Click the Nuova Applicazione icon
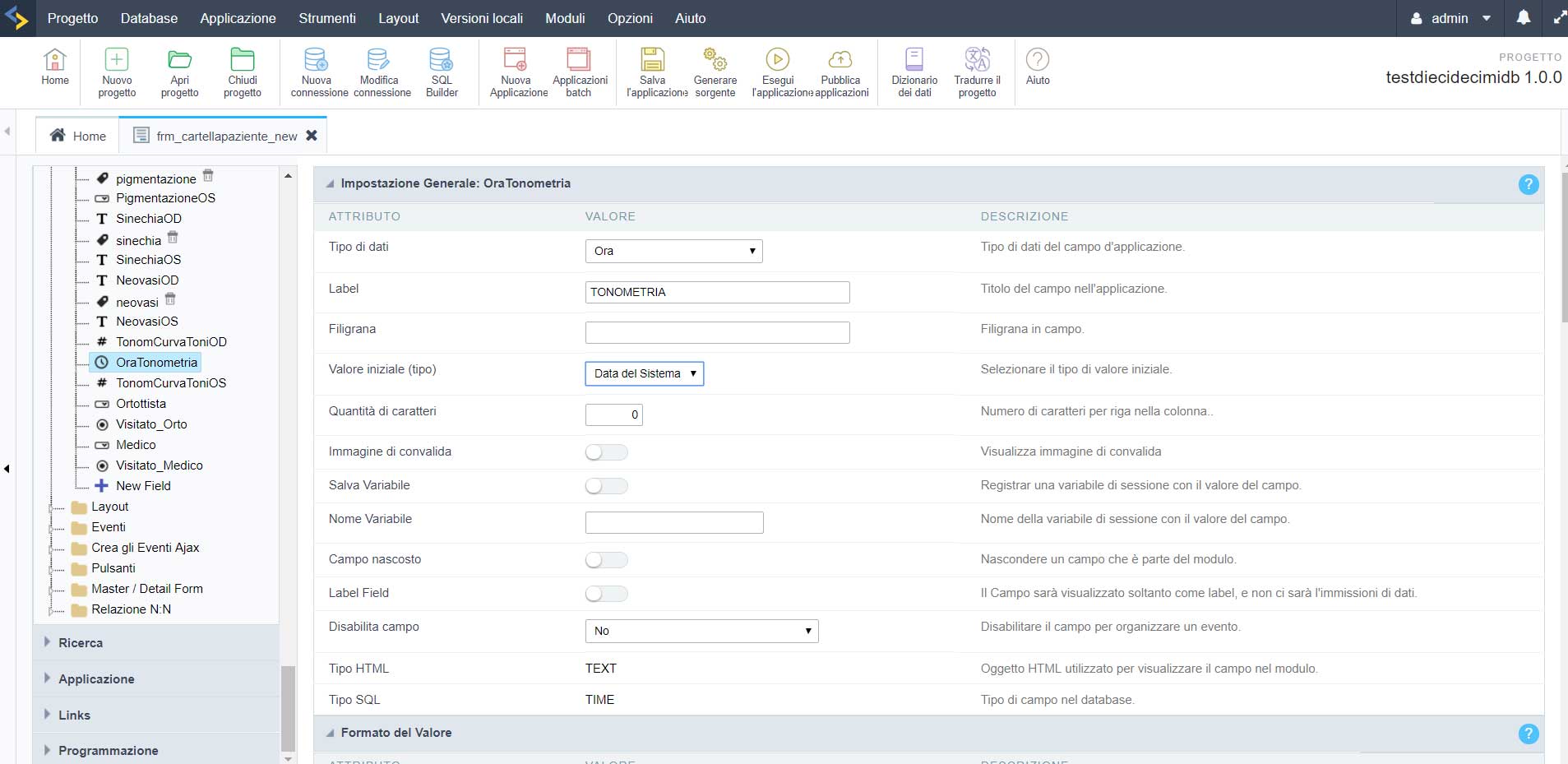Image resolution: width=1568 pixels, height=764 pixels. click(516, 72)
